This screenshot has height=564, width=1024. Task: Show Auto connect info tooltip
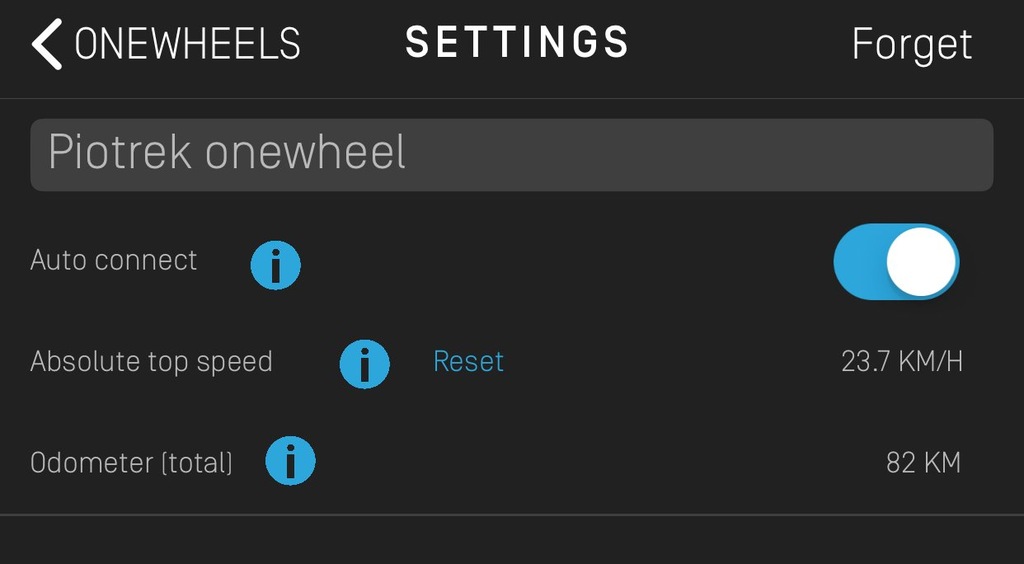click(x=276, y=265)
